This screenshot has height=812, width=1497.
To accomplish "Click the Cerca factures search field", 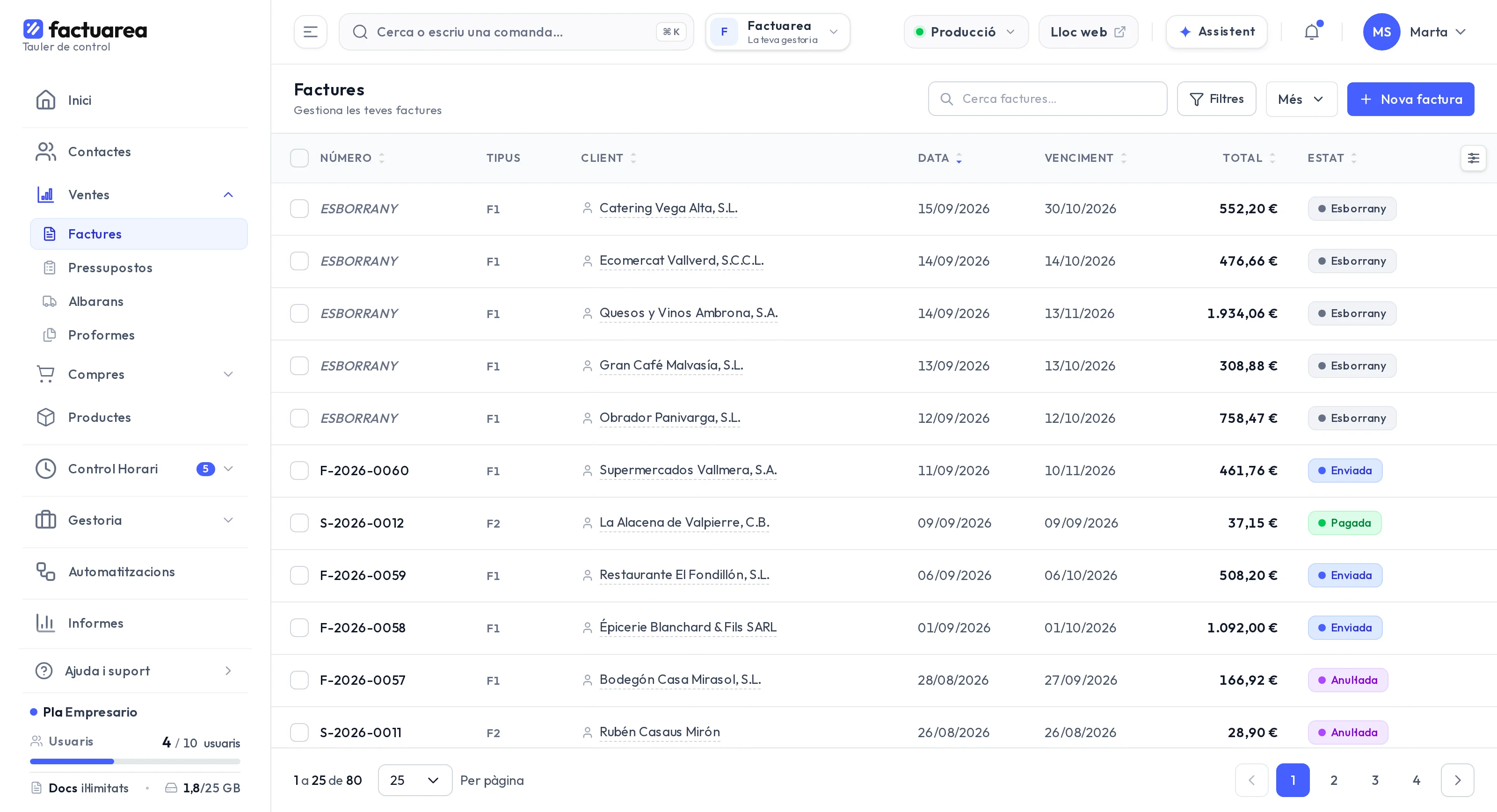I will pyautogui.click(x=1047, y=99).
